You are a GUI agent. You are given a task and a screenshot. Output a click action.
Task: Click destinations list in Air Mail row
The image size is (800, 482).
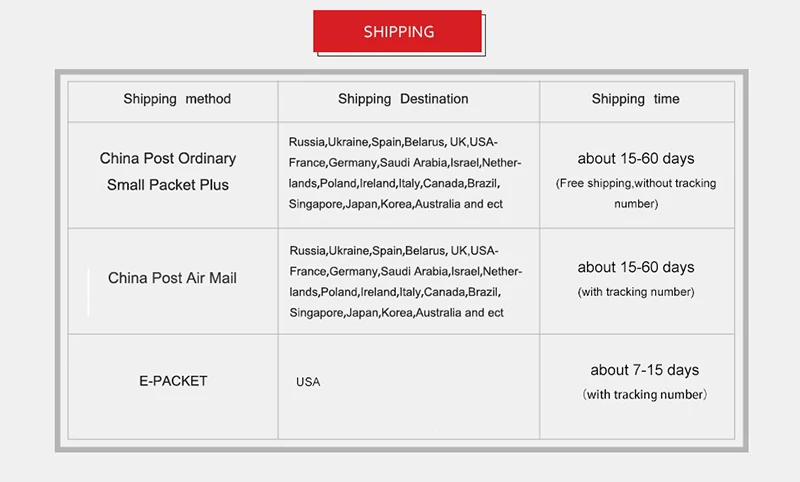pos(405,281)
